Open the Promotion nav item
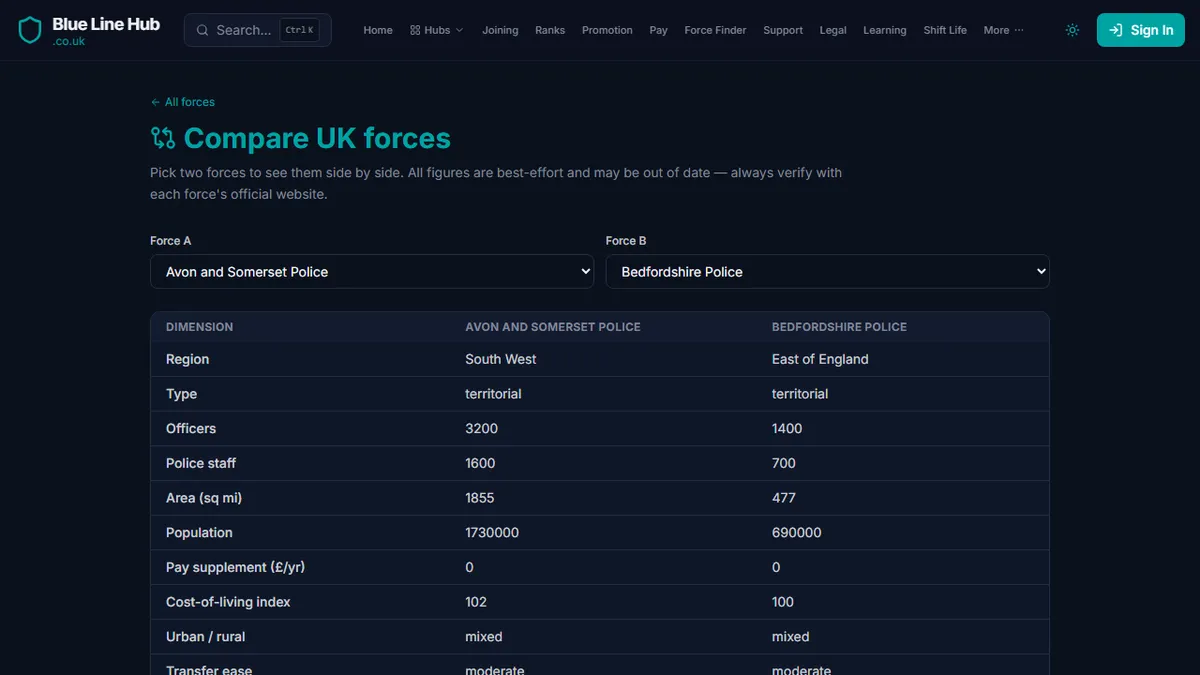 coord(607,30)
